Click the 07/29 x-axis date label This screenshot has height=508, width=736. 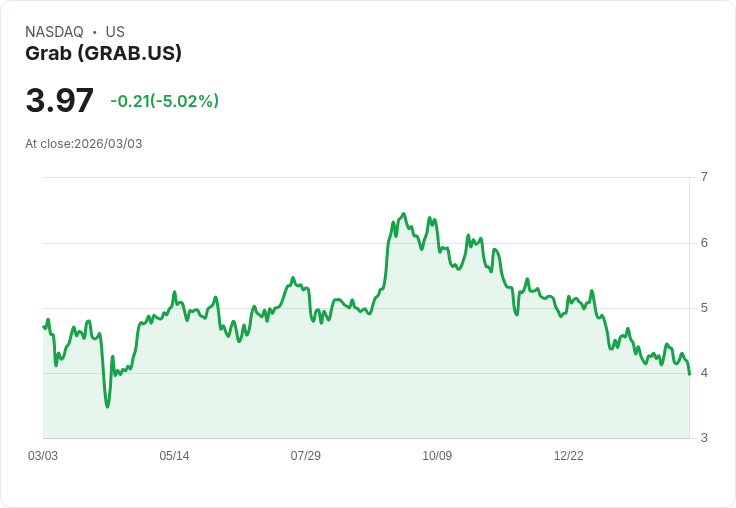[x=305, y=456]
